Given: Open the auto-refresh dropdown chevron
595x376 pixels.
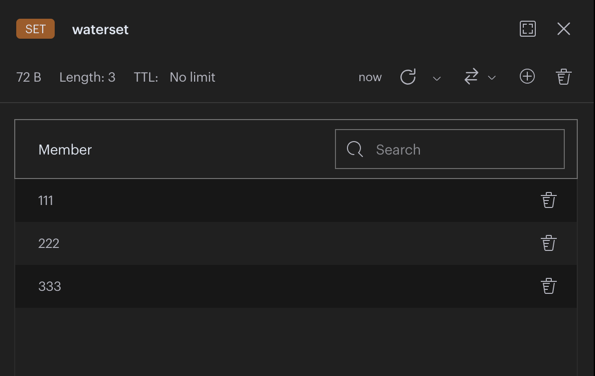Looking at the screenshot, I should [437, 79].
